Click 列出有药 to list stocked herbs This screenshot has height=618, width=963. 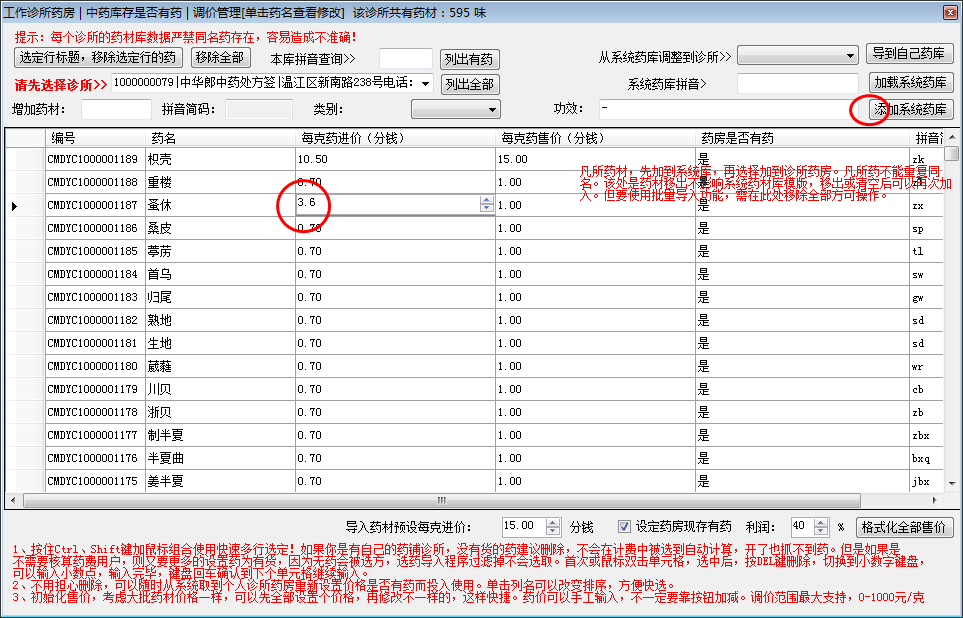[470, 59]
